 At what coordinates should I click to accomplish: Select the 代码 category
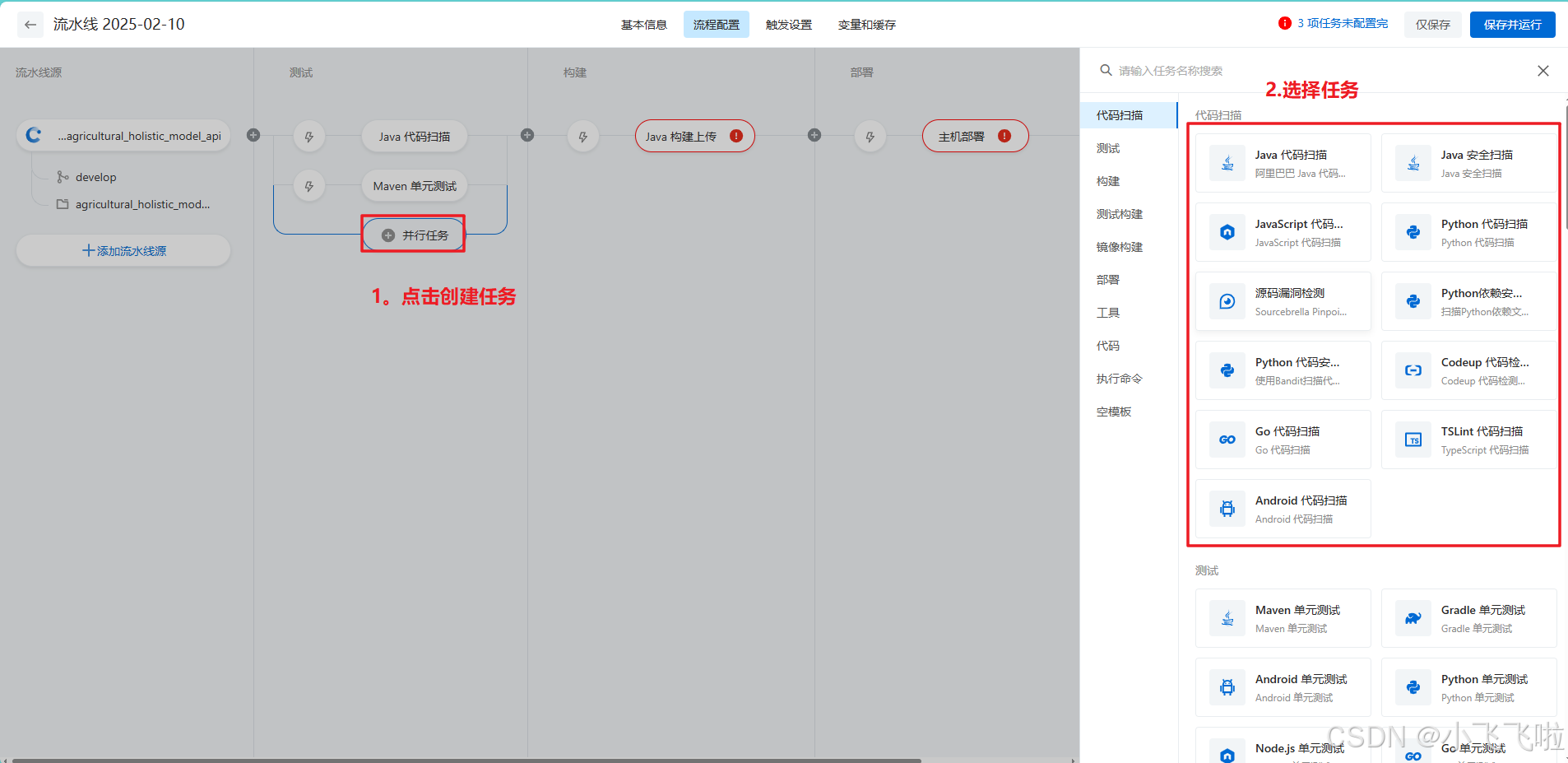tap(1129, 346)
